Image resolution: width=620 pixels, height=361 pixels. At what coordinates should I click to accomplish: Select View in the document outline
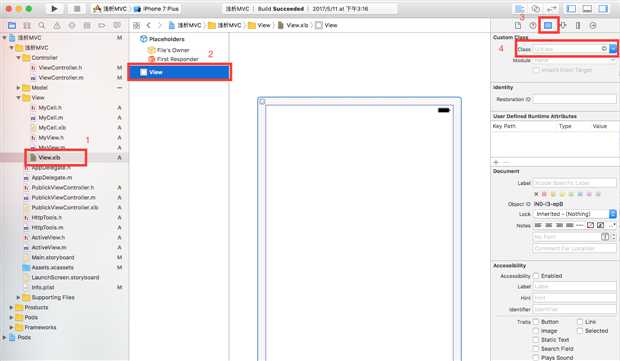[180, 72]
